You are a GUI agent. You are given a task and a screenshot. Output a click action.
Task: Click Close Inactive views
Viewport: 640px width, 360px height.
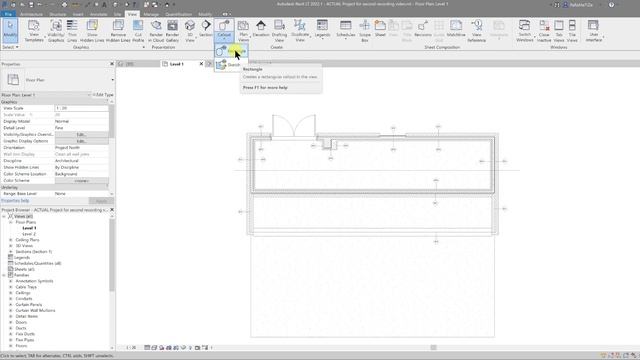pos(544,31)
